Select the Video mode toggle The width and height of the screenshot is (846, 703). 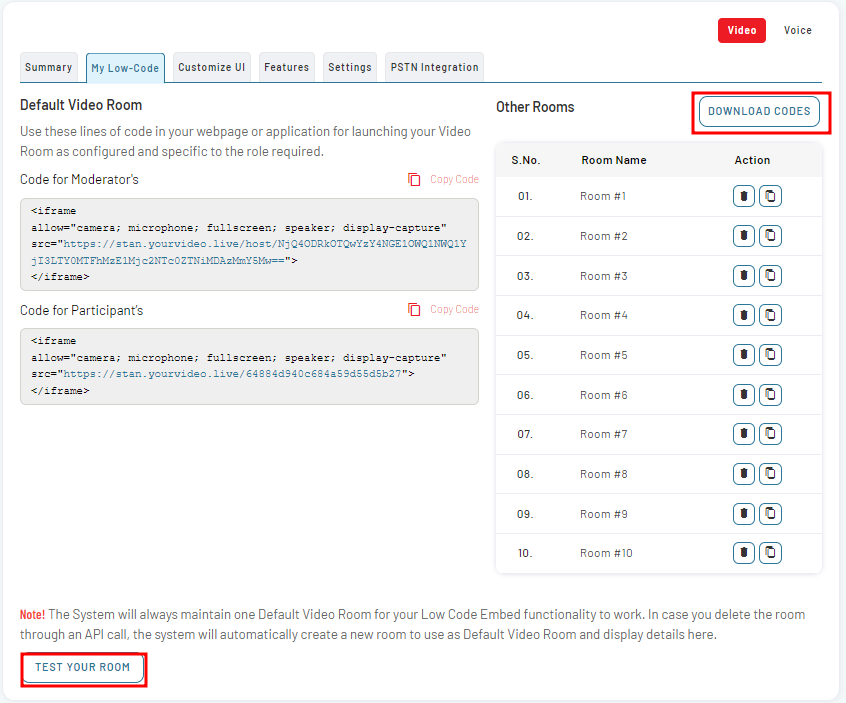click(741, 30)
